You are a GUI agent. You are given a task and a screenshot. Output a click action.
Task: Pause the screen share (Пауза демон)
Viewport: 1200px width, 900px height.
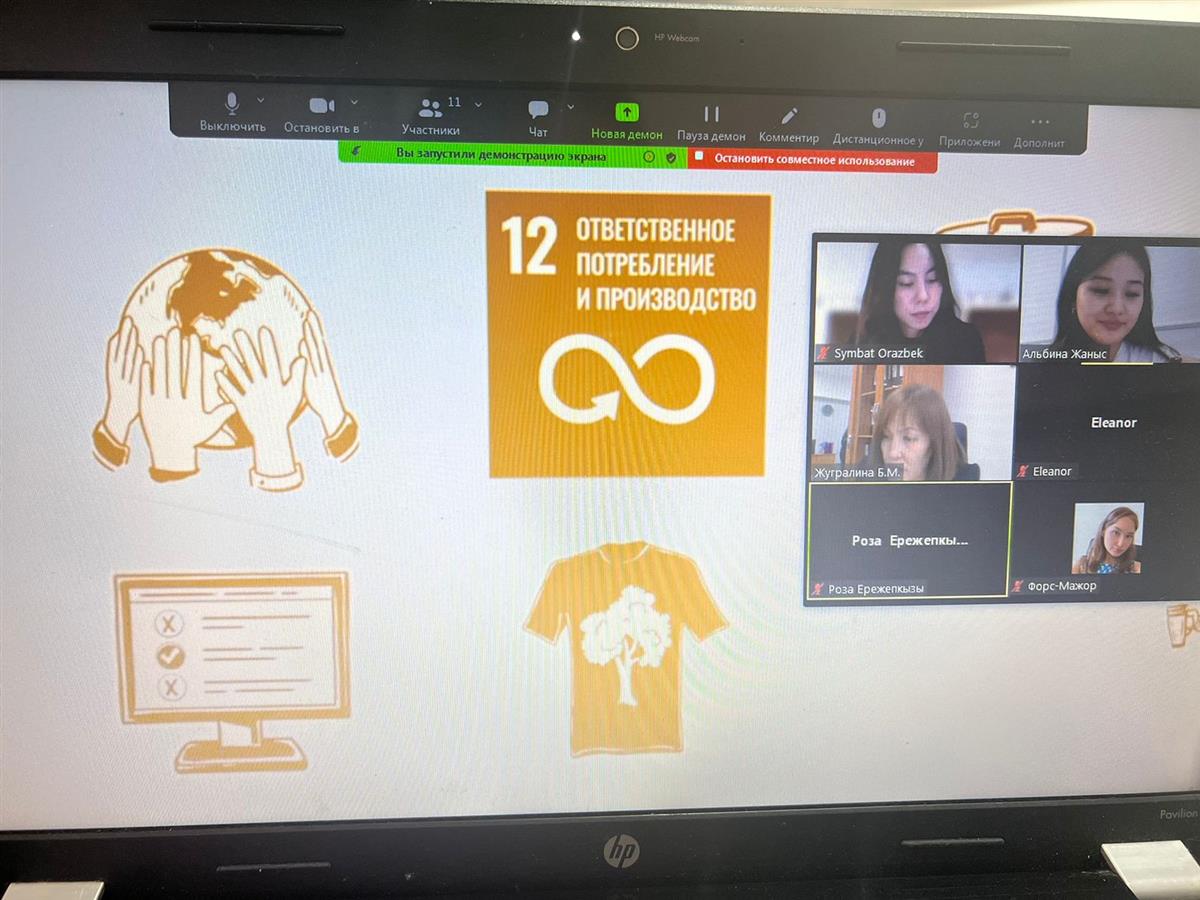(x=711, y=122)
